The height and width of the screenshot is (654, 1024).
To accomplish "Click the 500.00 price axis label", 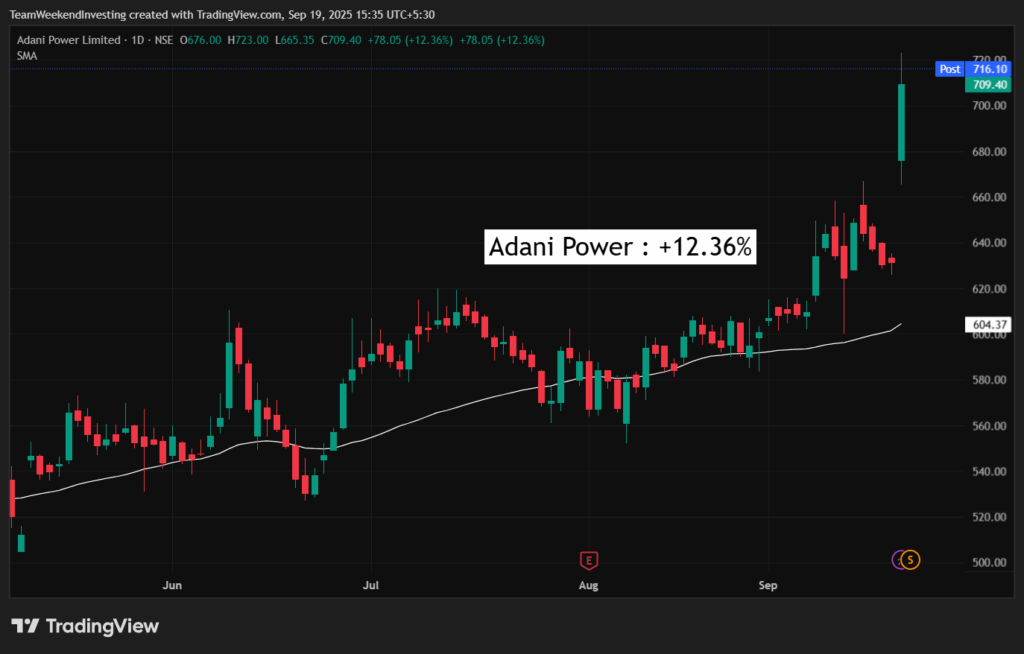I will pyautogui.click(x=989, y=563).
